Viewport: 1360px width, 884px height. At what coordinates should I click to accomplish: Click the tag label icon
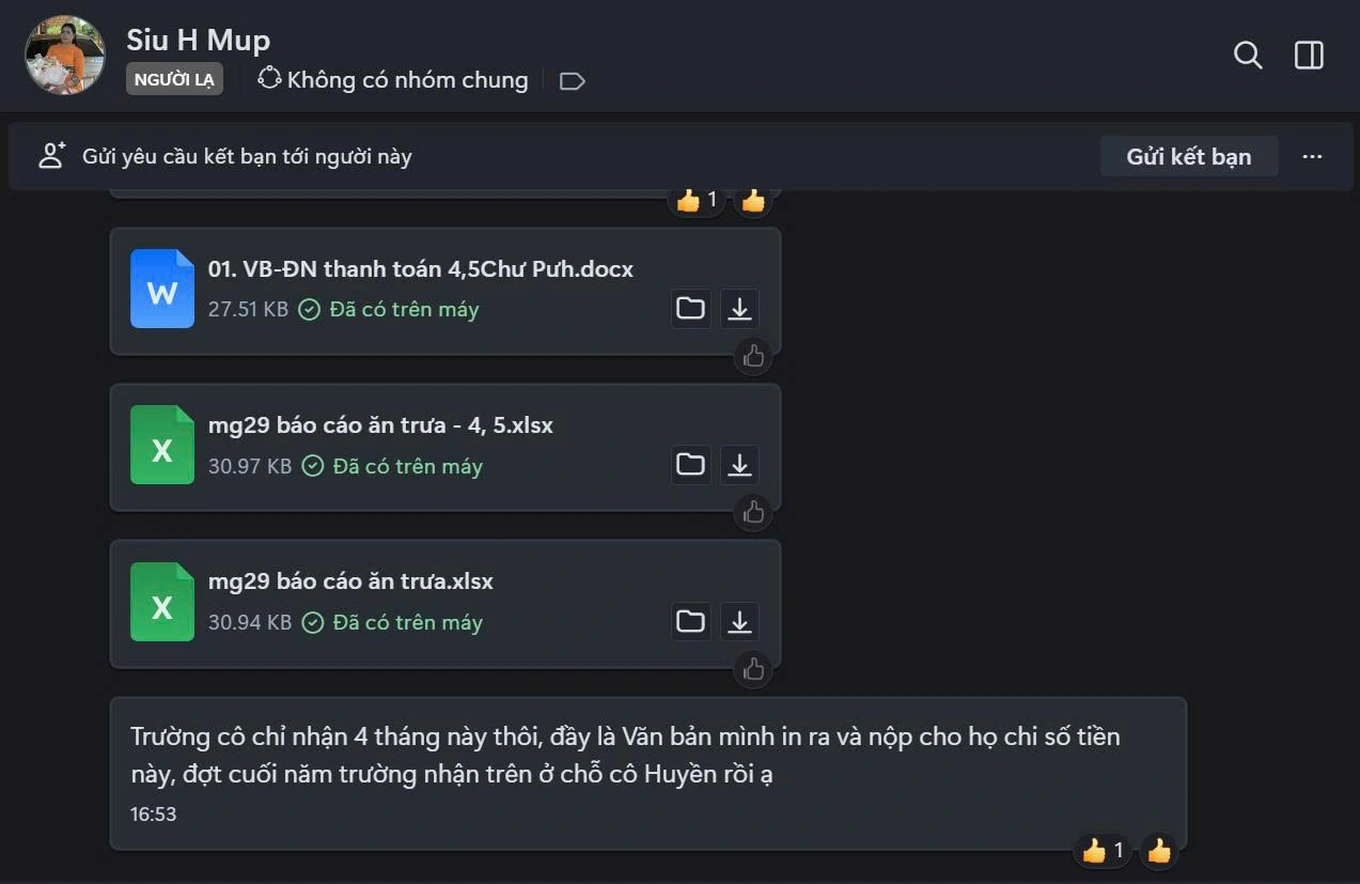pos(572,81)
